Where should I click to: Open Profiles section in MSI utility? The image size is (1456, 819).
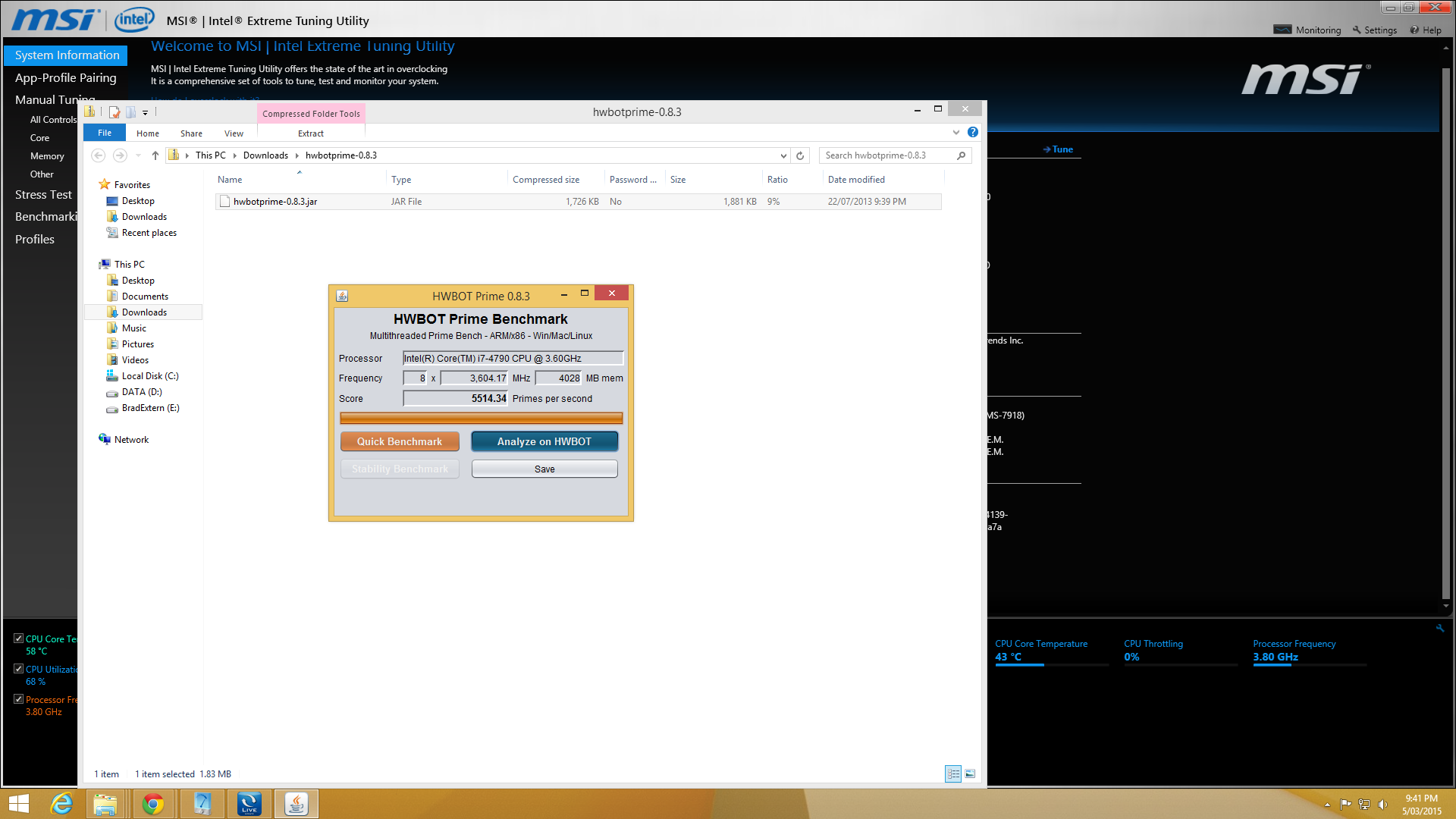[x=35, y=239]
